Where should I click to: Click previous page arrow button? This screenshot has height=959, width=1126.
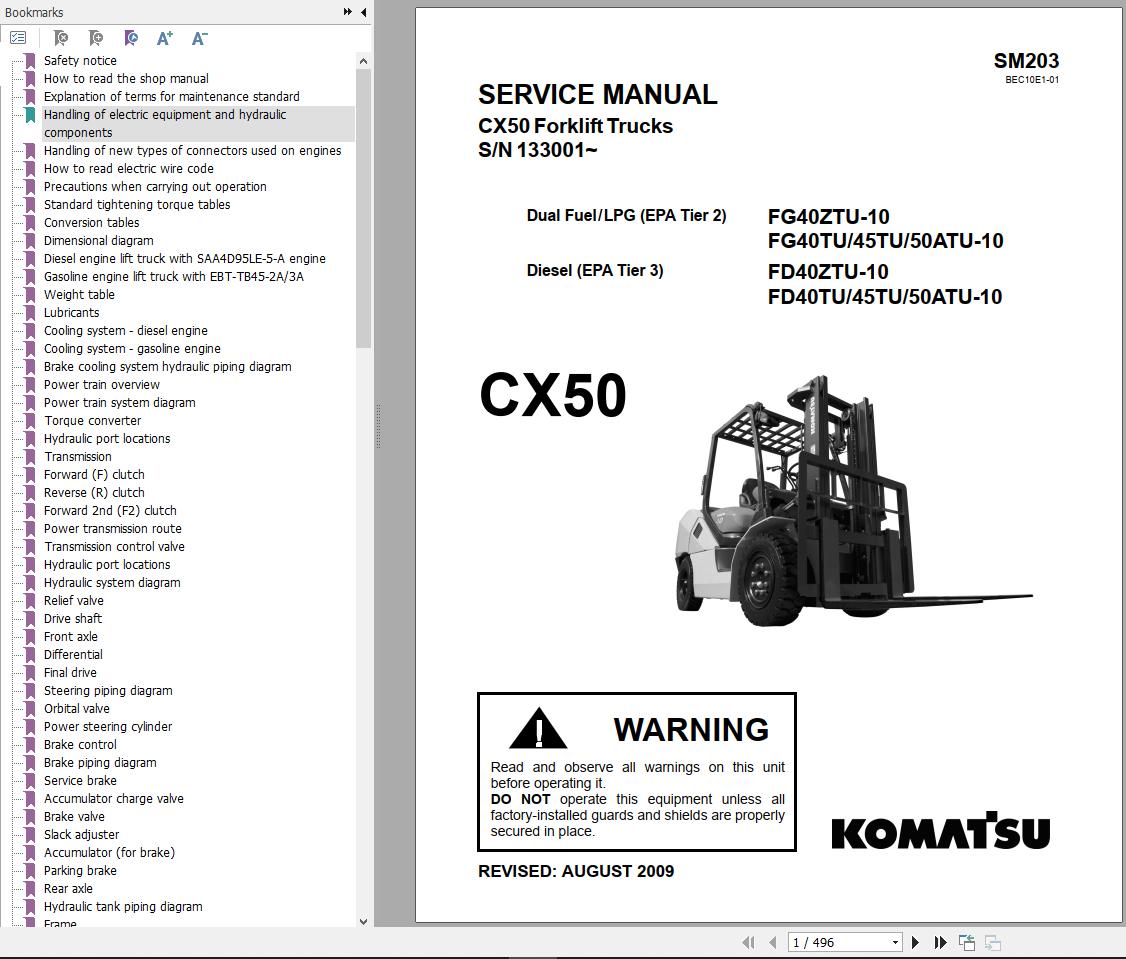coord(772,942)
